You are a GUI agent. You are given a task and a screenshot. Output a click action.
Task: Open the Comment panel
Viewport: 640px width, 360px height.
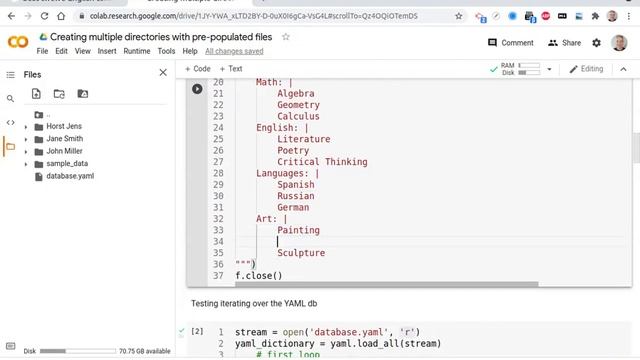coord(511,43)
